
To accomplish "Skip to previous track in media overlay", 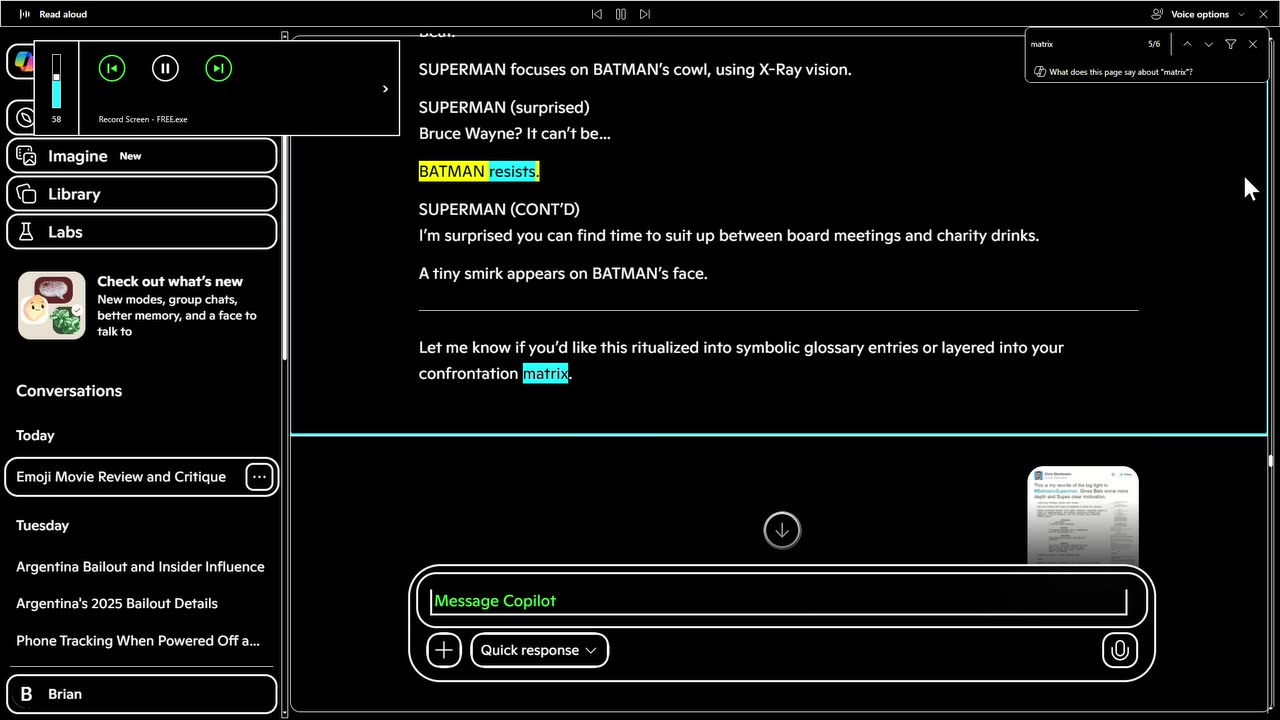I will pos(112,68).
